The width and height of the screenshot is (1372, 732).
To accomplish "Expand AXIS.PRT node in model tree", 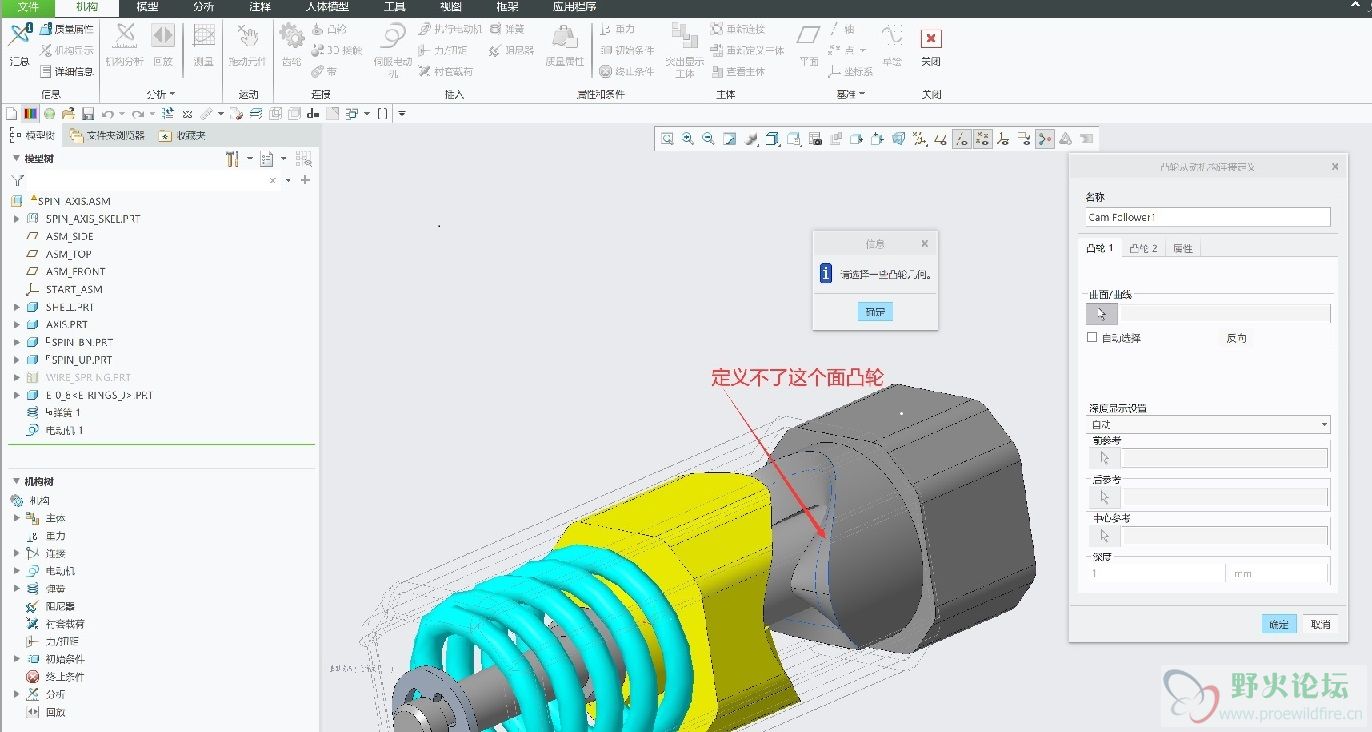I will coord(17,324).
